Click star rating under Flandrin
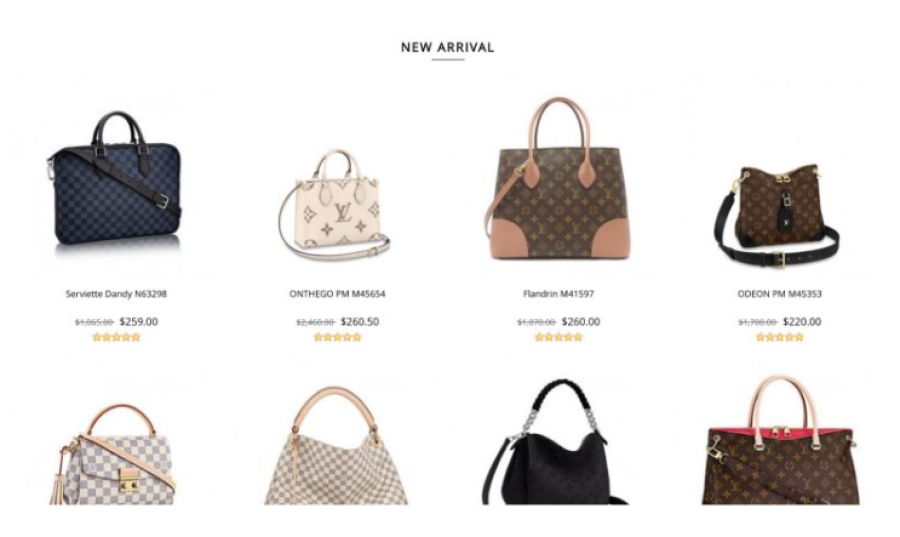The width and height of the screenshot is (900, 537). pos(558,337)
